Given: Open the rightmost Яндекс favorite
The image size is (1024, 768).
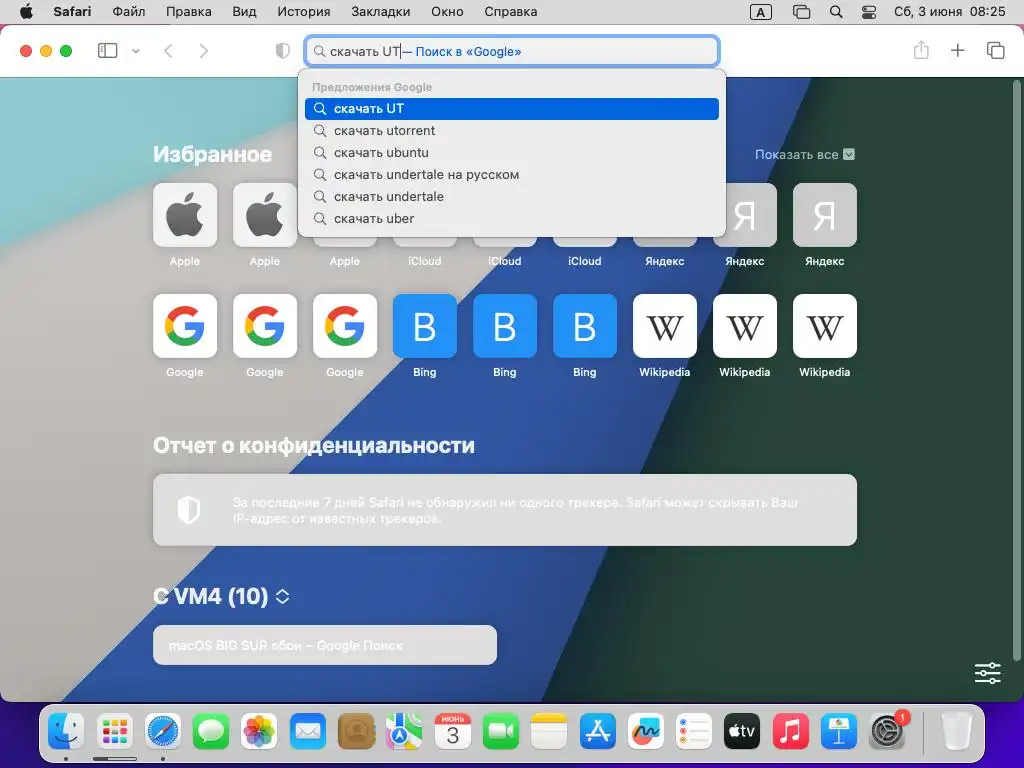Looking at the screenshot, I should (x=824, y=216).
